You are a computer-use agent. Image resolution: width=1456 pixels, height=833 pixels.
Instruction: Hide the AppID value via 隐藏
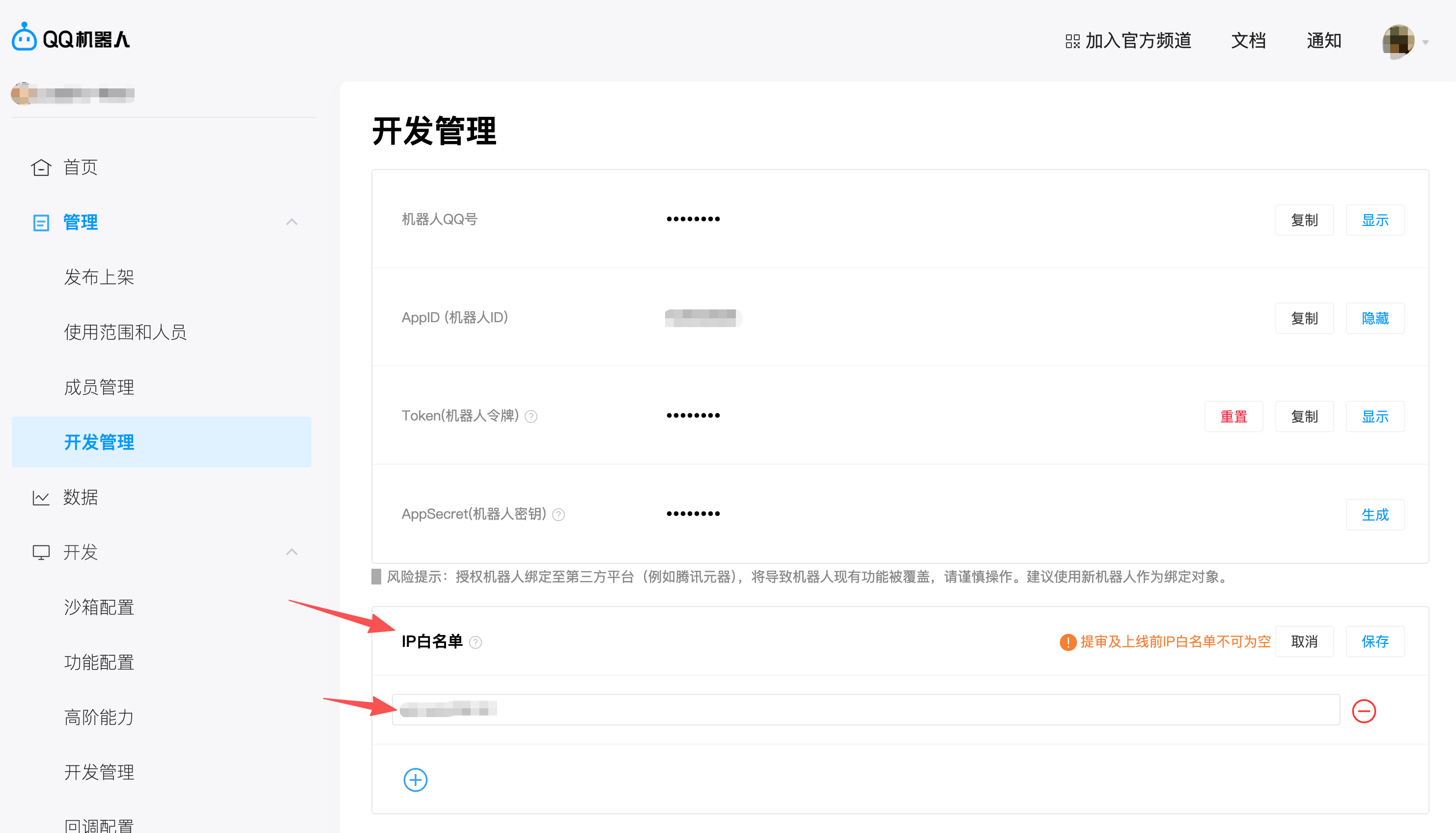click(x=1375, y=318)
